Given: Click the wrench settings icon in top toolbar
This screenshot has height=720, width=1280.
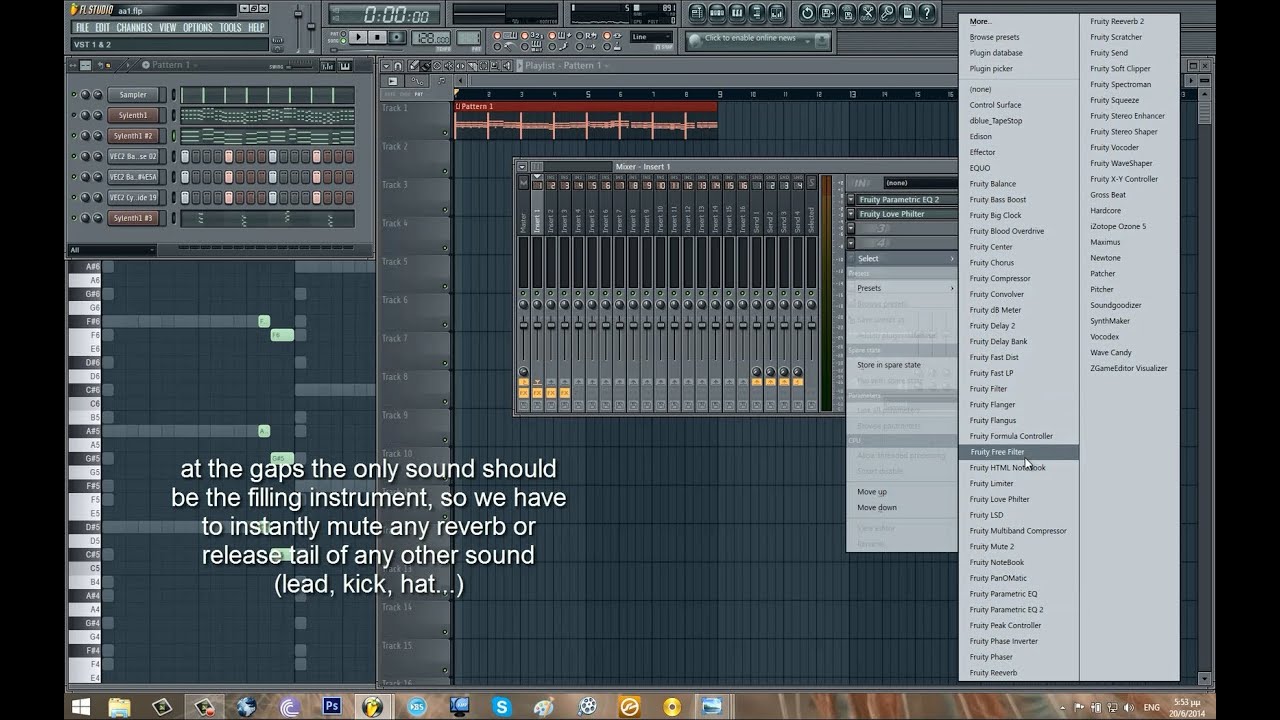Looking at the screenshot, I should (887, 13).
